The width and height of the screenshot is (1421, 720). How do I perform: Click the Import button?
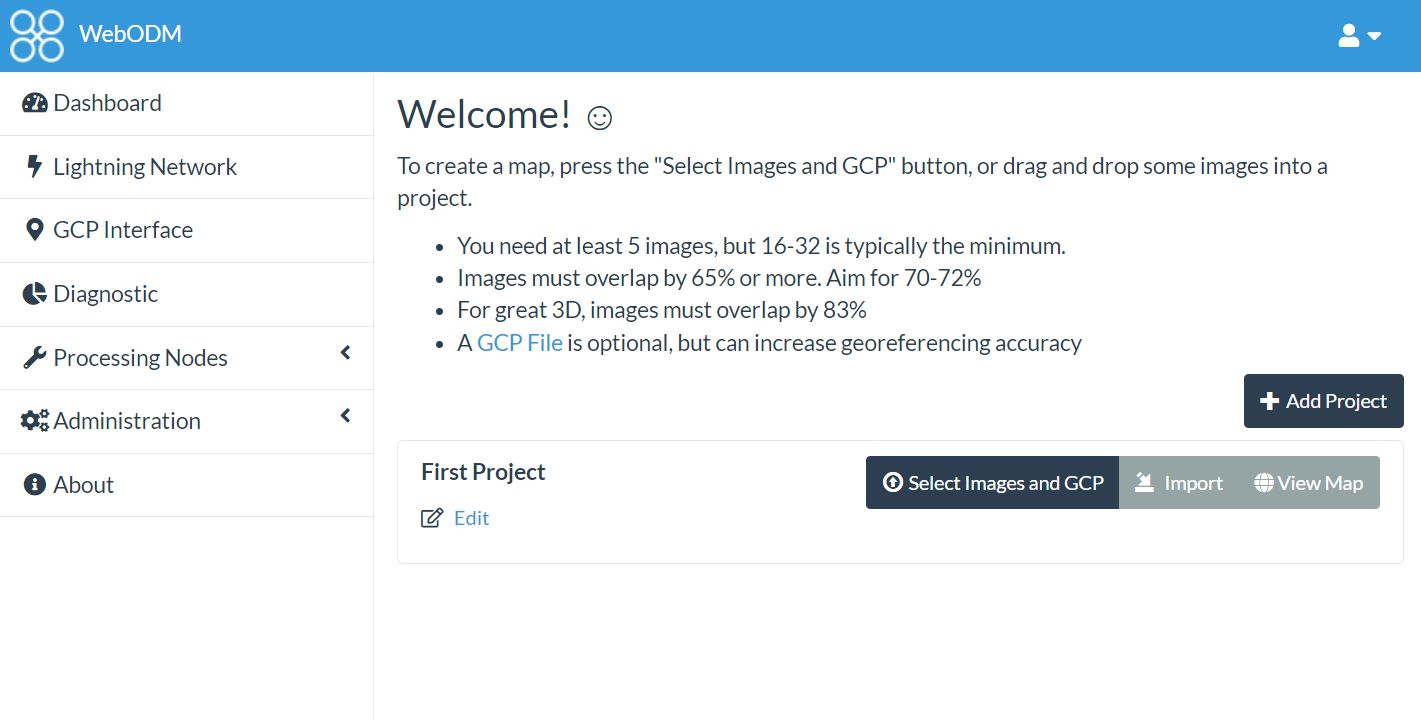coord(1179,483)
